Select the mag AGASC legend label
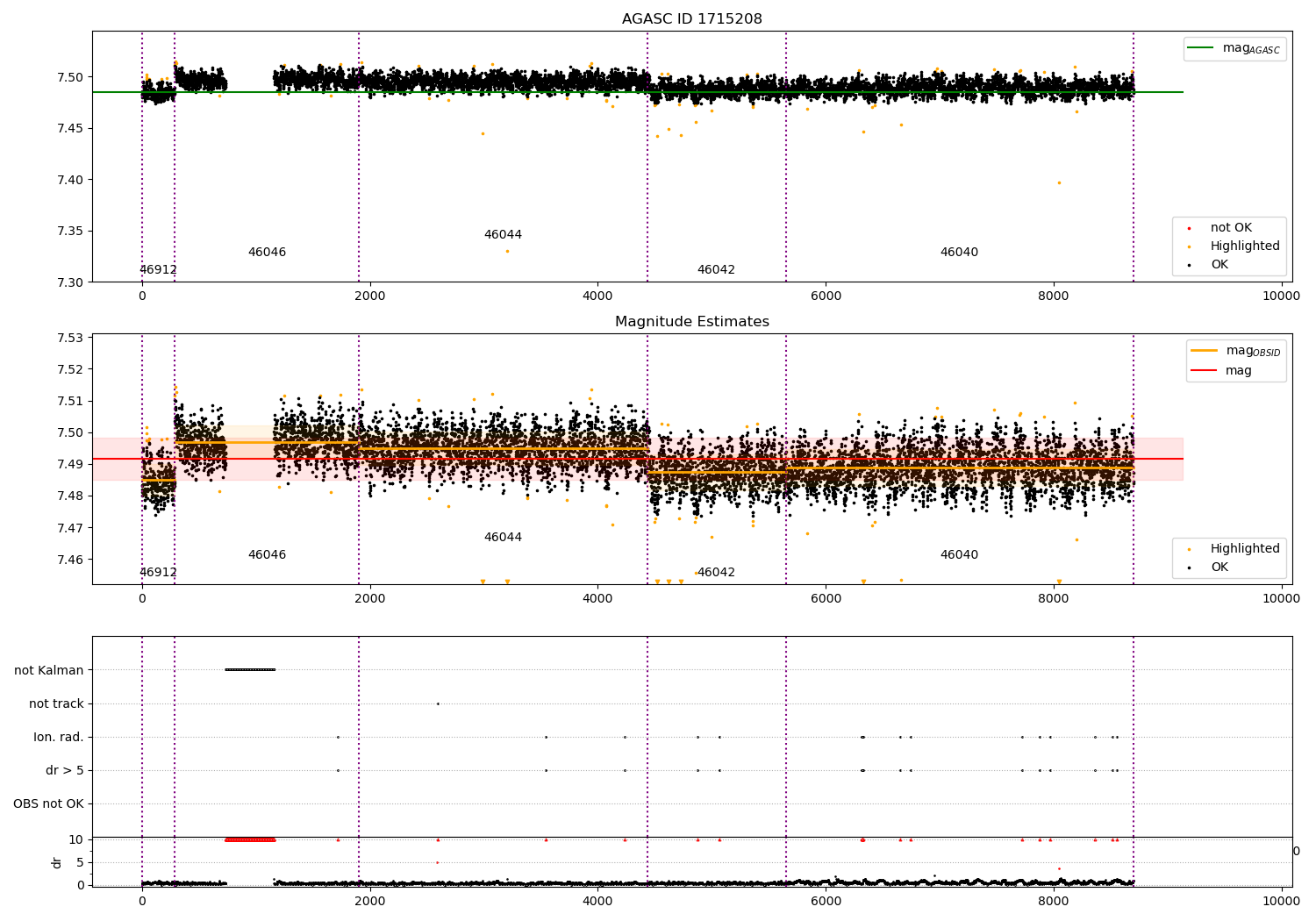The height and width of the screenshot is (921, 1316). pos(1251,49)
